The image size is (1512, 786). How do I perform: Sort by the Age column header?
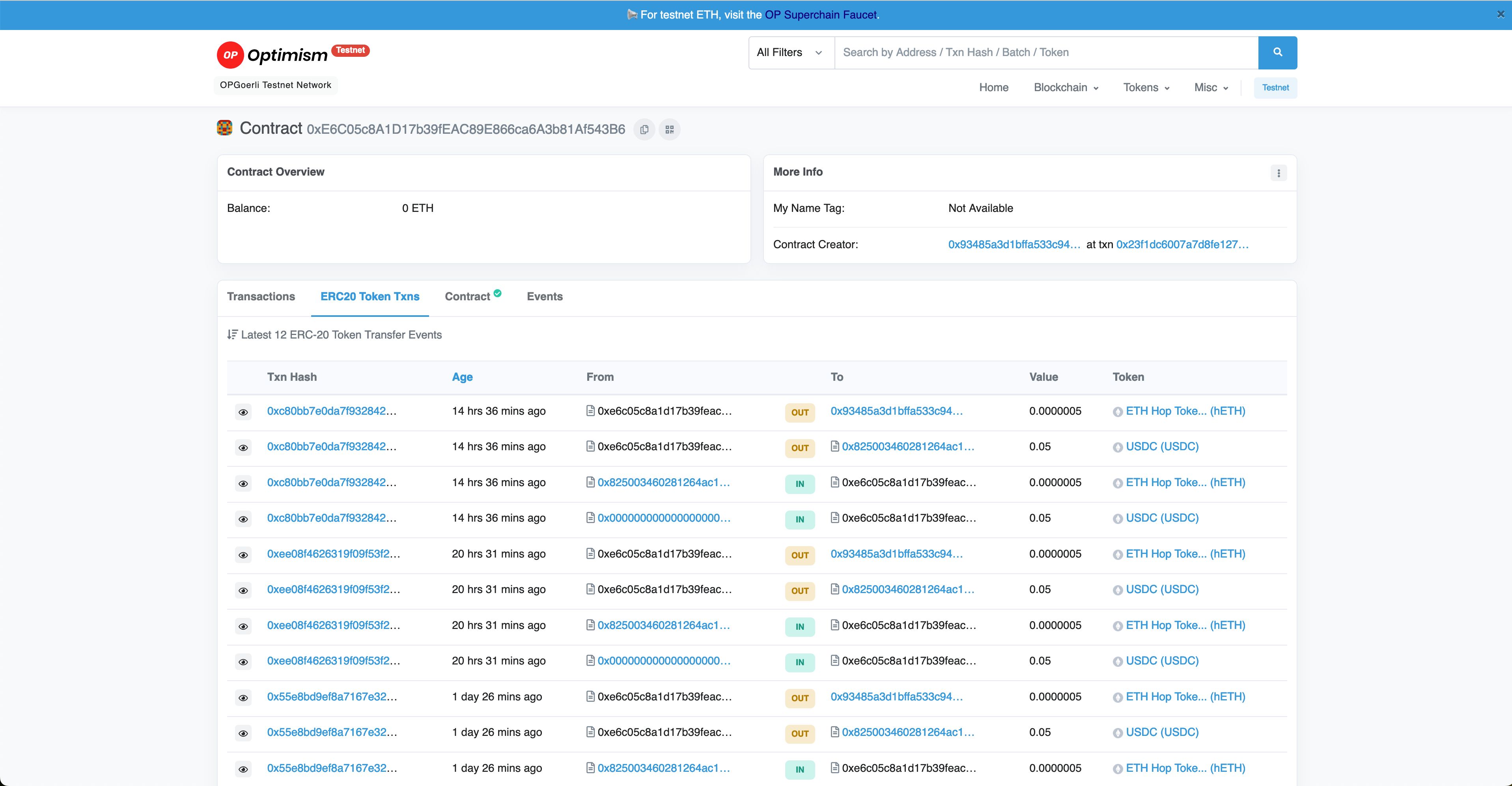pos(462,377)
